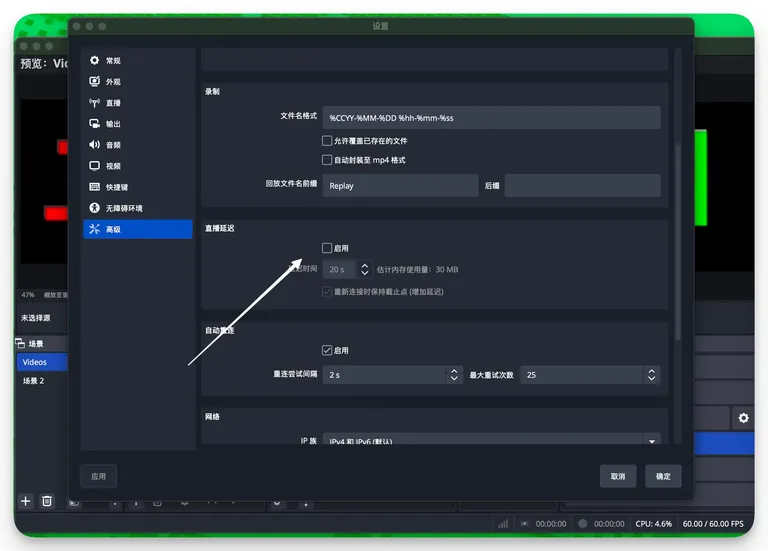Image resolution: width=768 pixels, height=551 pixels.
Task: Click the filename format (文件名格式) field
Action: coord(491,118)
